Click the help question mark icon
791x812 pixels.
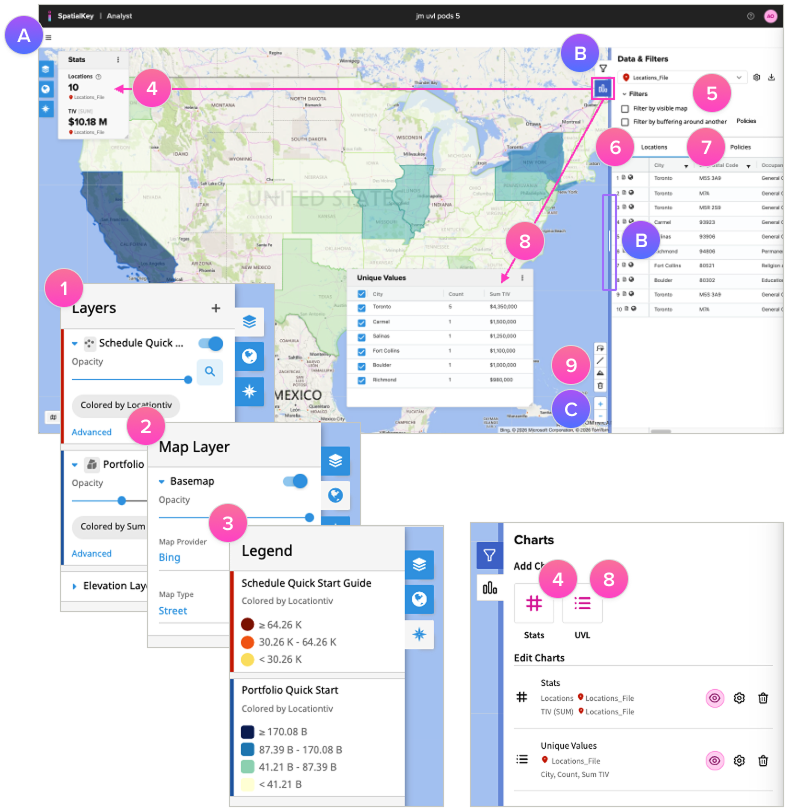pyautogui.click(x=750, y=16)
